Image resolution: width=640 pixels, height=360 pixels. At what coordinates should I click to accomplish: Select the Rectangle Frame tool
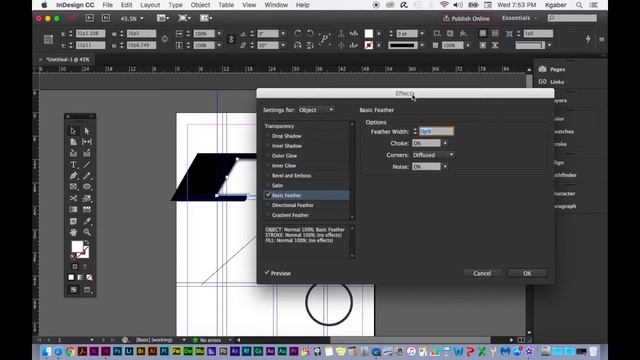[73, 187]
